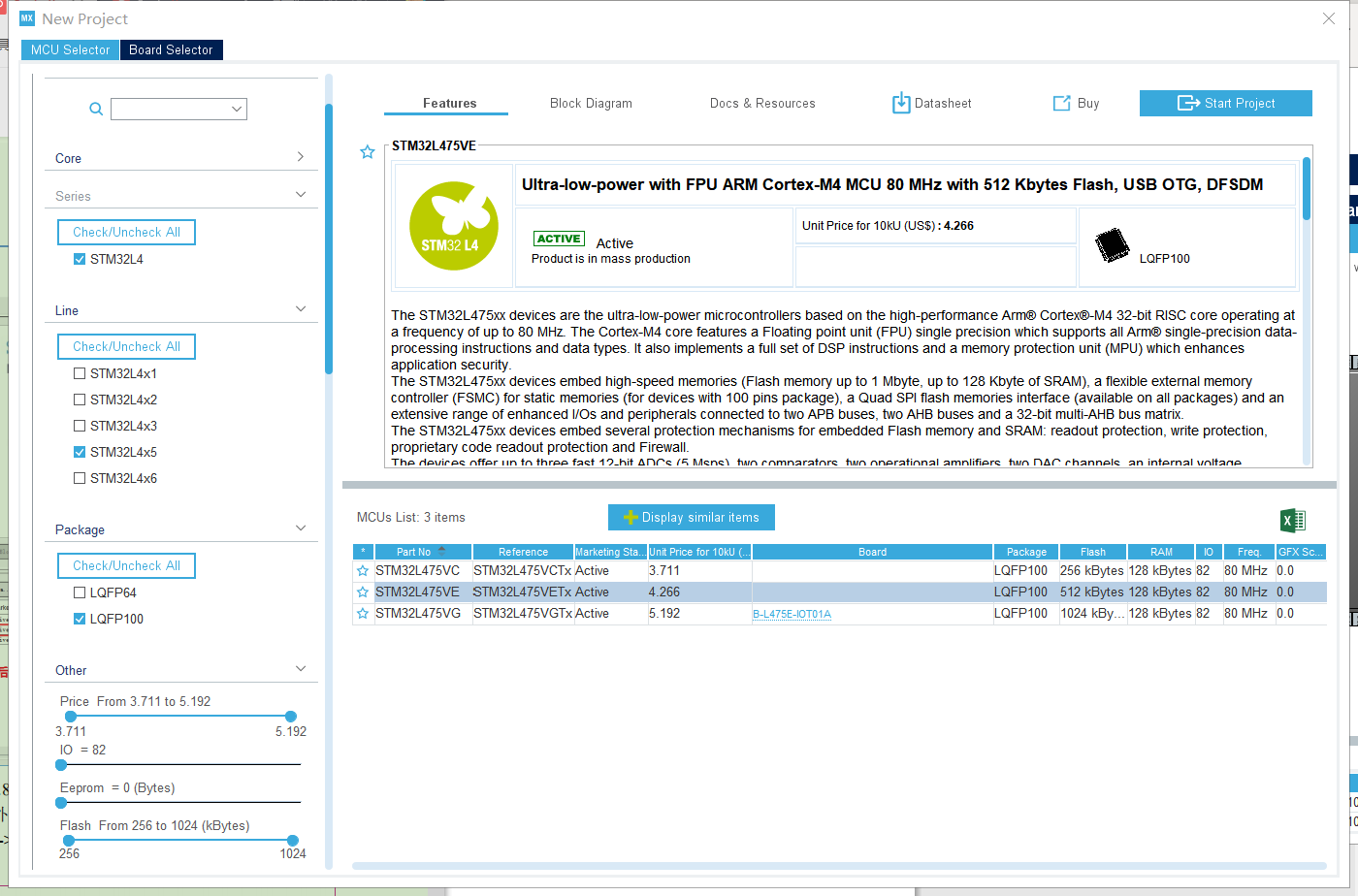
Task: Switch to the Board Selector tab
Action: [171, 49]
